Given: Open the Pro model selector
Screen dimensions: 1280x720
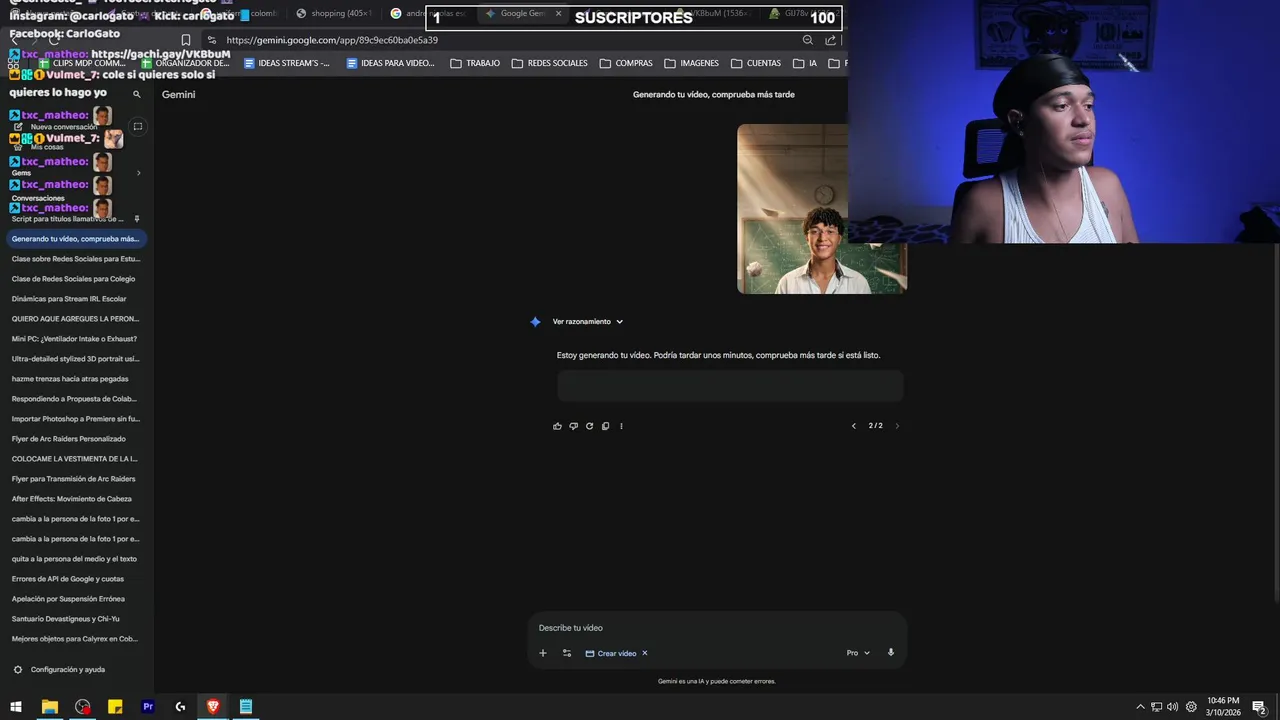Looking at the screenshot, I should [858, 653].
